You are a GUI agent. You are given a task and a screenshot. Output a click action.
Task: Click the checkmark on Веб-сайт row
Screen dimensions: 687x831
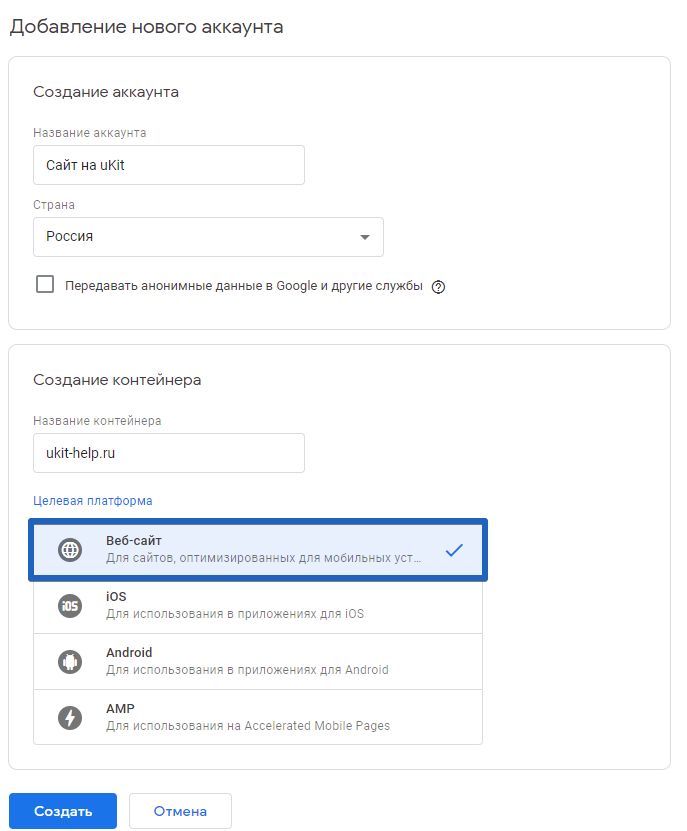click(x=454, y=549)
